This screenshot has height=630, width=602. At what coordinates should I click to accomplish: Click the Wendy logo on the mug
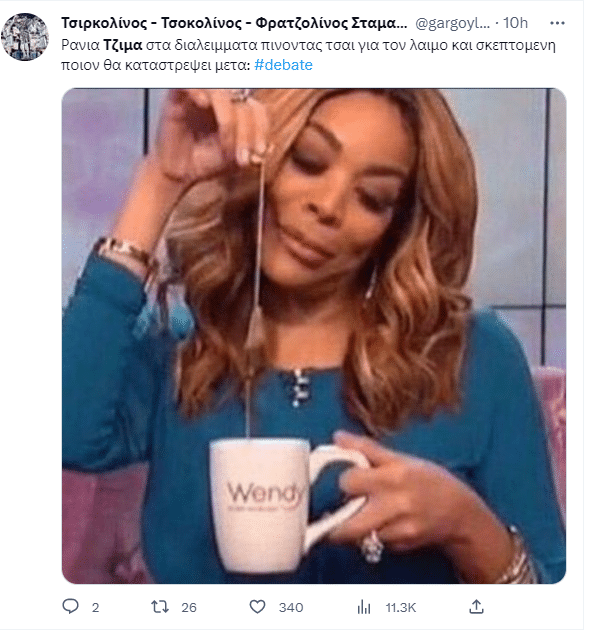pyautogui.click(x=265, y=495)
